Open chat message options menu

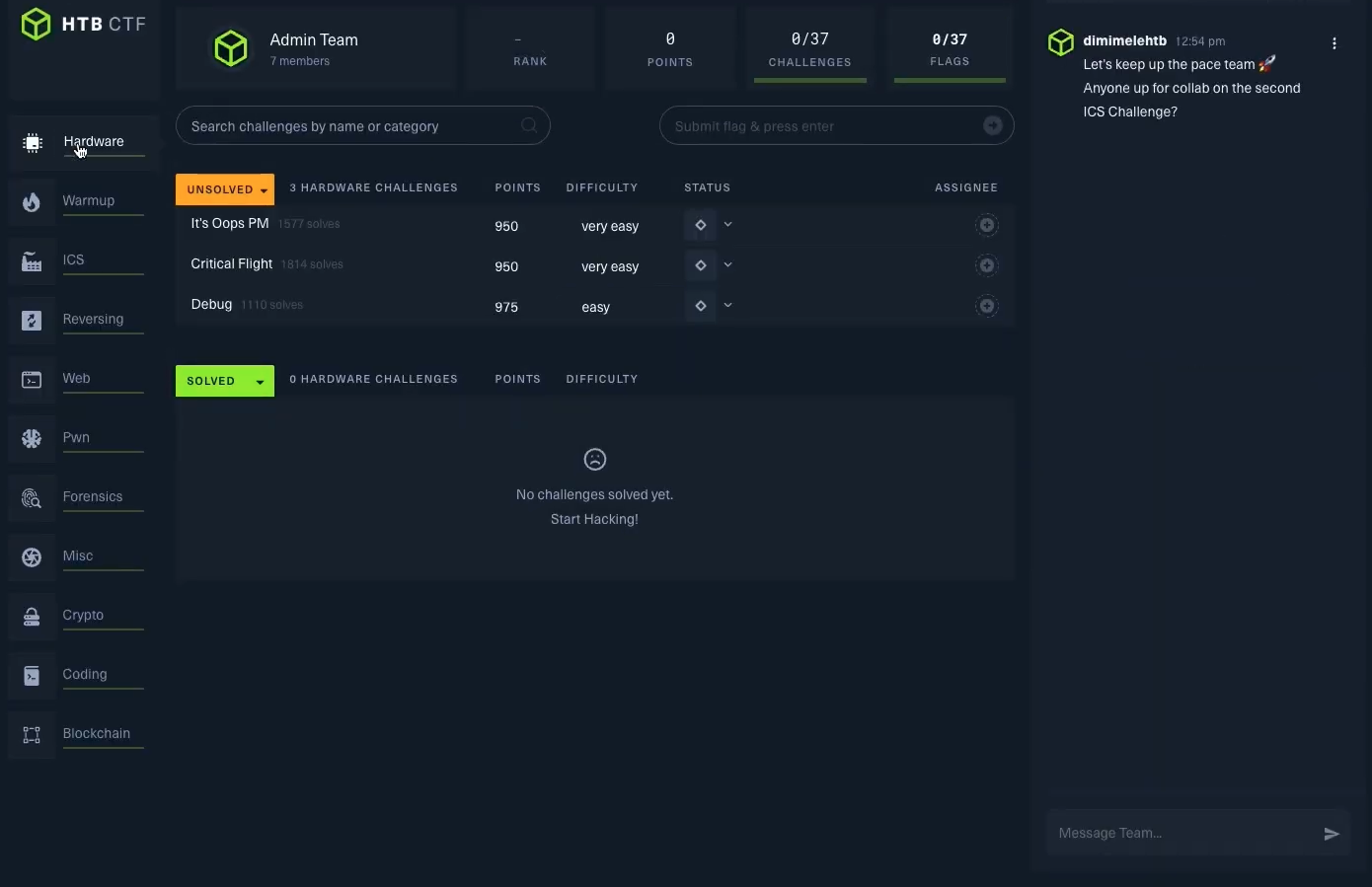pyautogui.click(x=1334, y=43)
